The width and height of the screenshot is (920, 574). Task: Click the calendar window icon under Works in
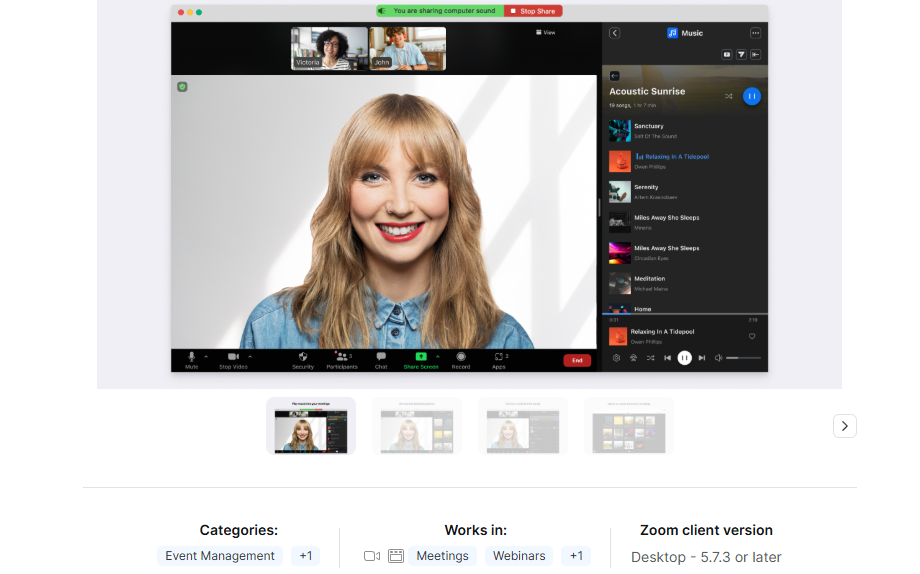[396, 556]
